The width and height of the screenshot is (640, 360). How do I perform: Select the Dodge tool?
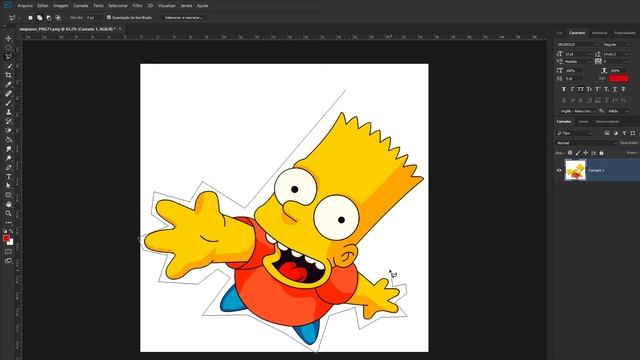coord(8,158)
